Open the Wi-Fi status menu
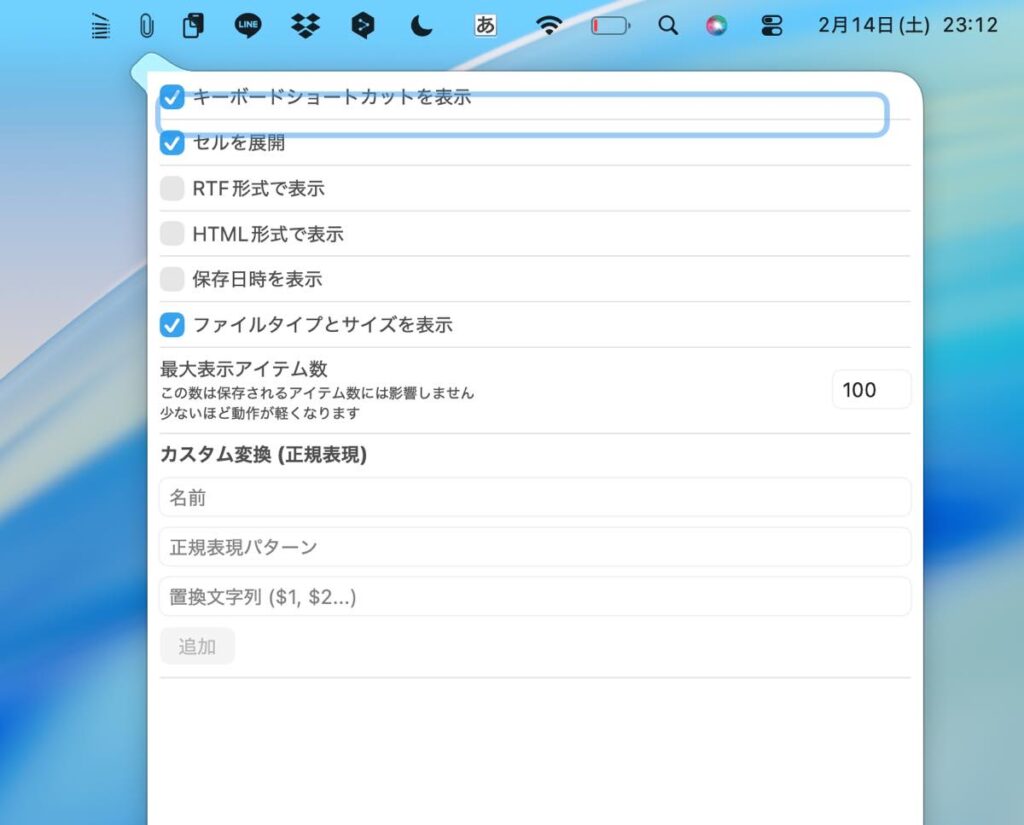The height and width of the screenshot is (825, 1024). click(549, 26)
